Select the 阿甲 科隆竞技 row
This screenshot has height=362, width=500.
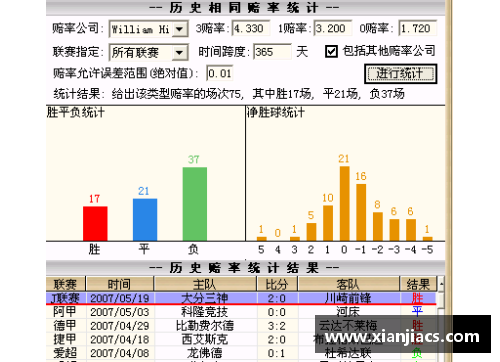tap(241, 312)
